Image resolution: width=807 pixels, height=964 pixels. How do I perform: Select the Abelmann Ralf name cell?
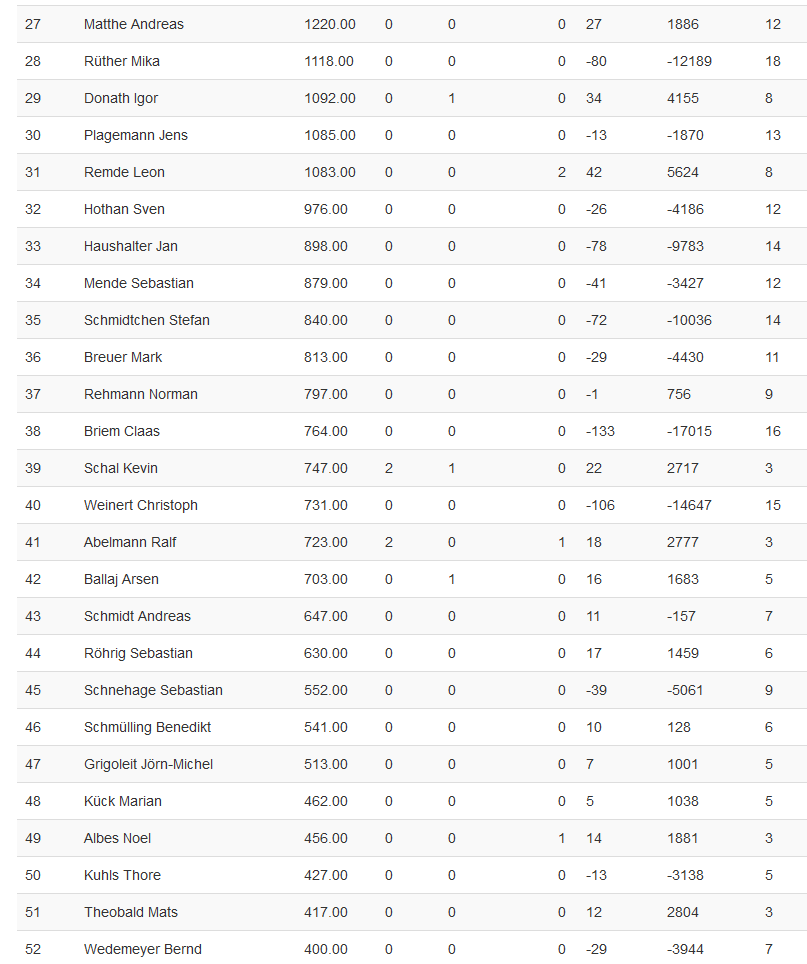tap(130, 542)
